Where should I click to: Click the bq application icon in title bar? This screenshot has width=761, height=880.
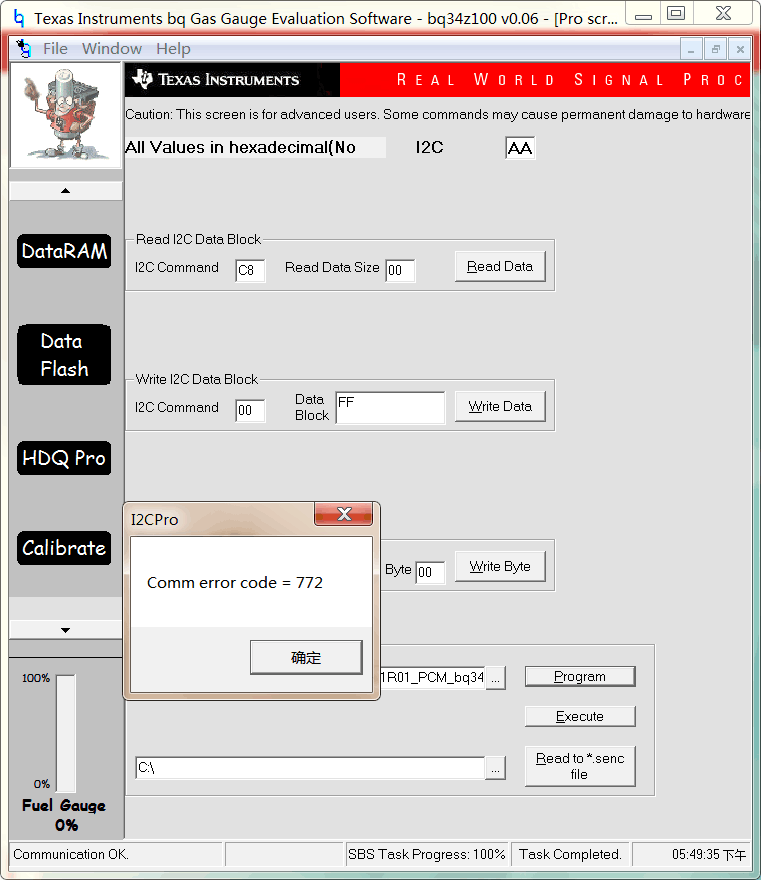[x=19, y=18]
